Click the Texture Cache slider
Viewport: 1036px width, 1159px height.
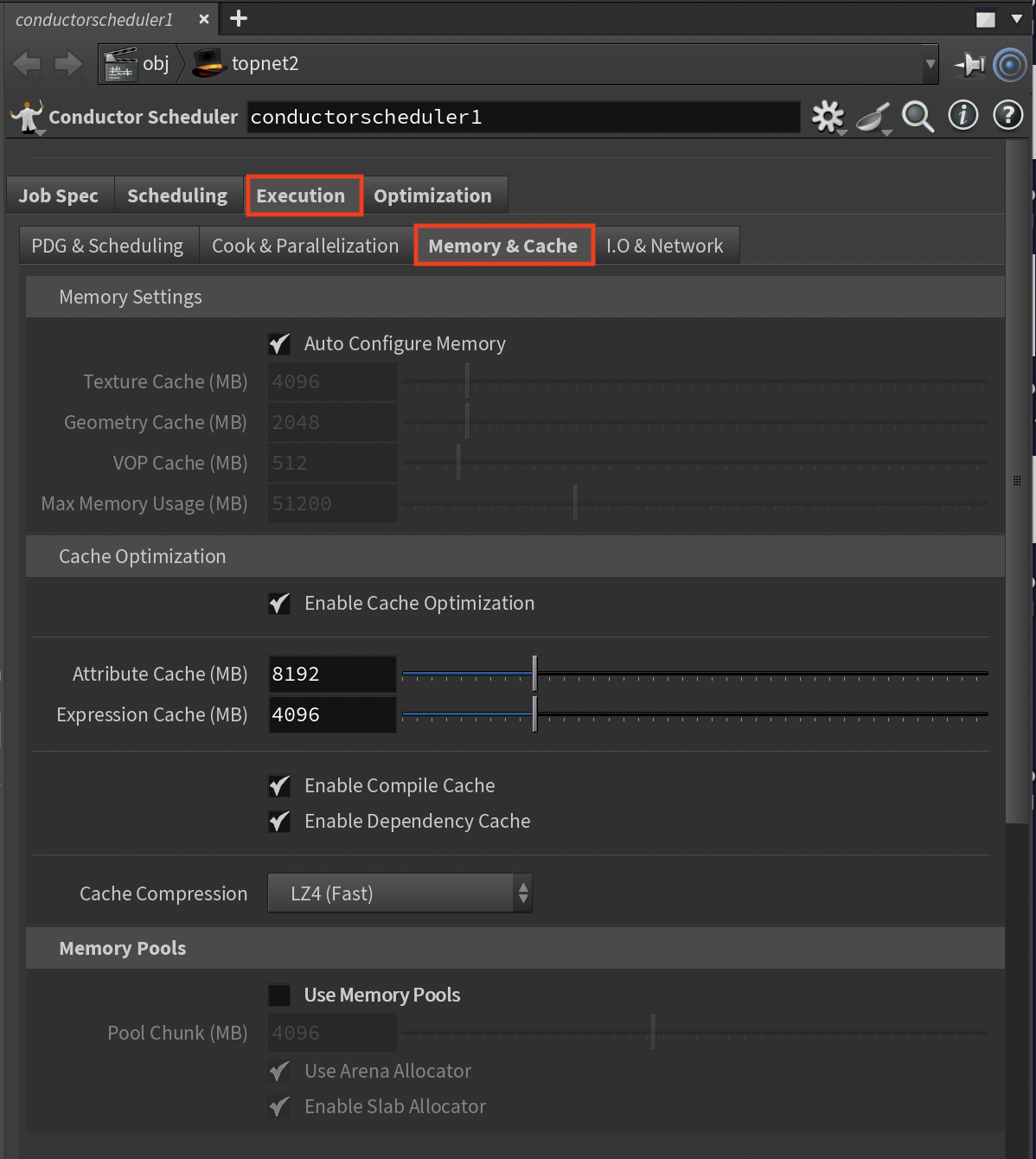pyautogui.click(x=695, y=381)
